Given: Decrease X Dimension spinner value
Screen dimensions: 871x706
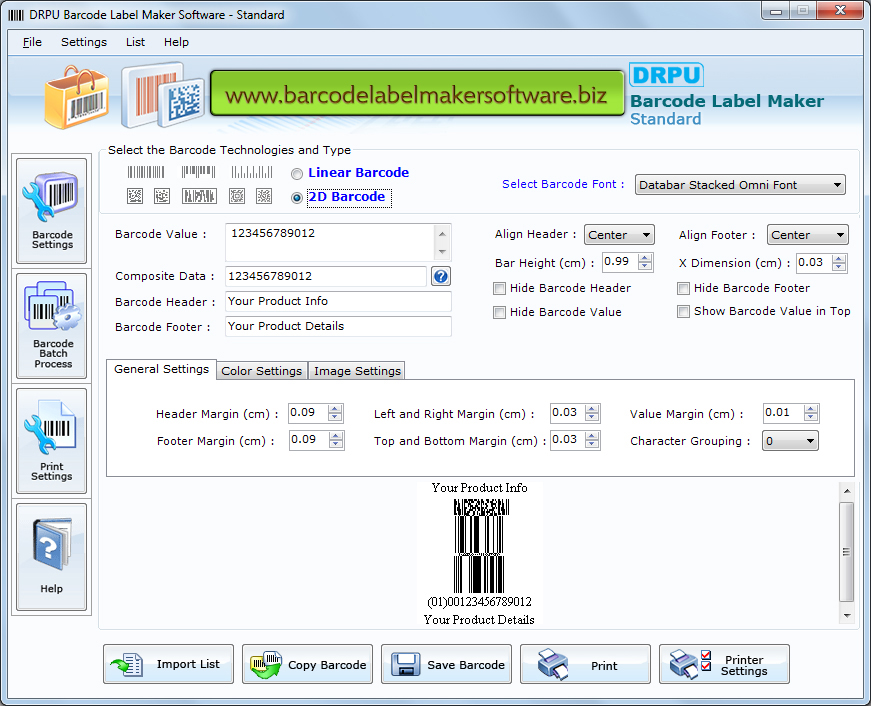Looking at the screenshot, I should click(839, 267).
